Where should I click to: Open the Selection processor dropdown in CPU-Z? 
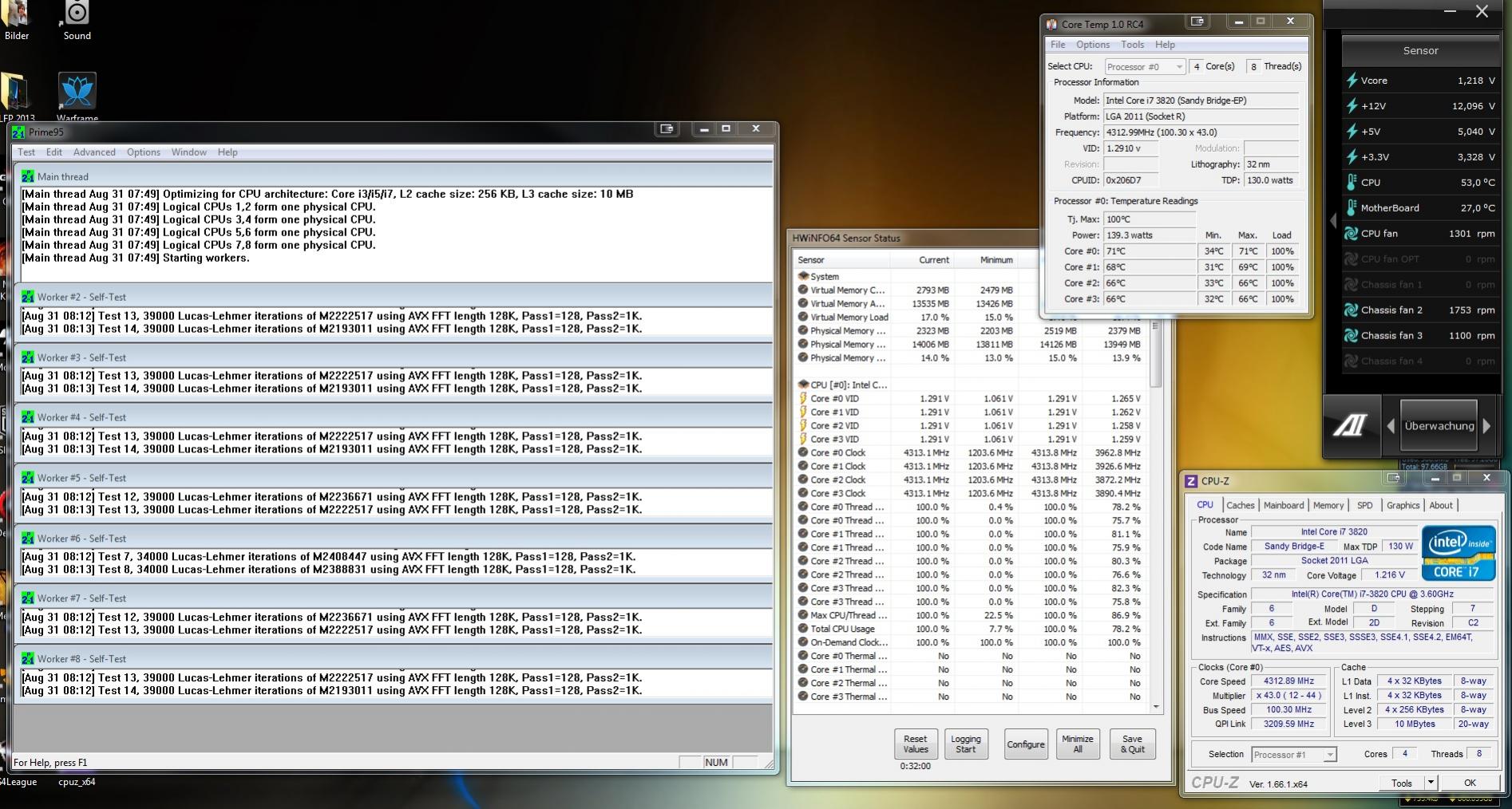(1293, 754)
